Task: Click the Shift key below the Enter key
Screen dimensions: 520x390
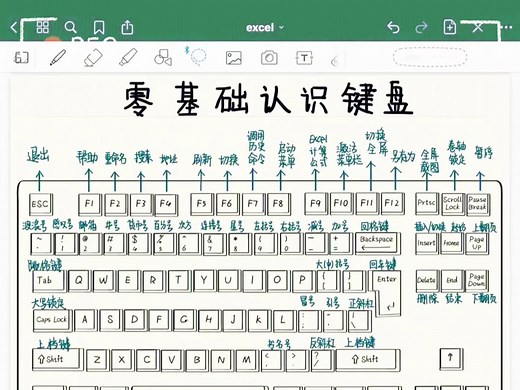Action: (x=368, y=360)
